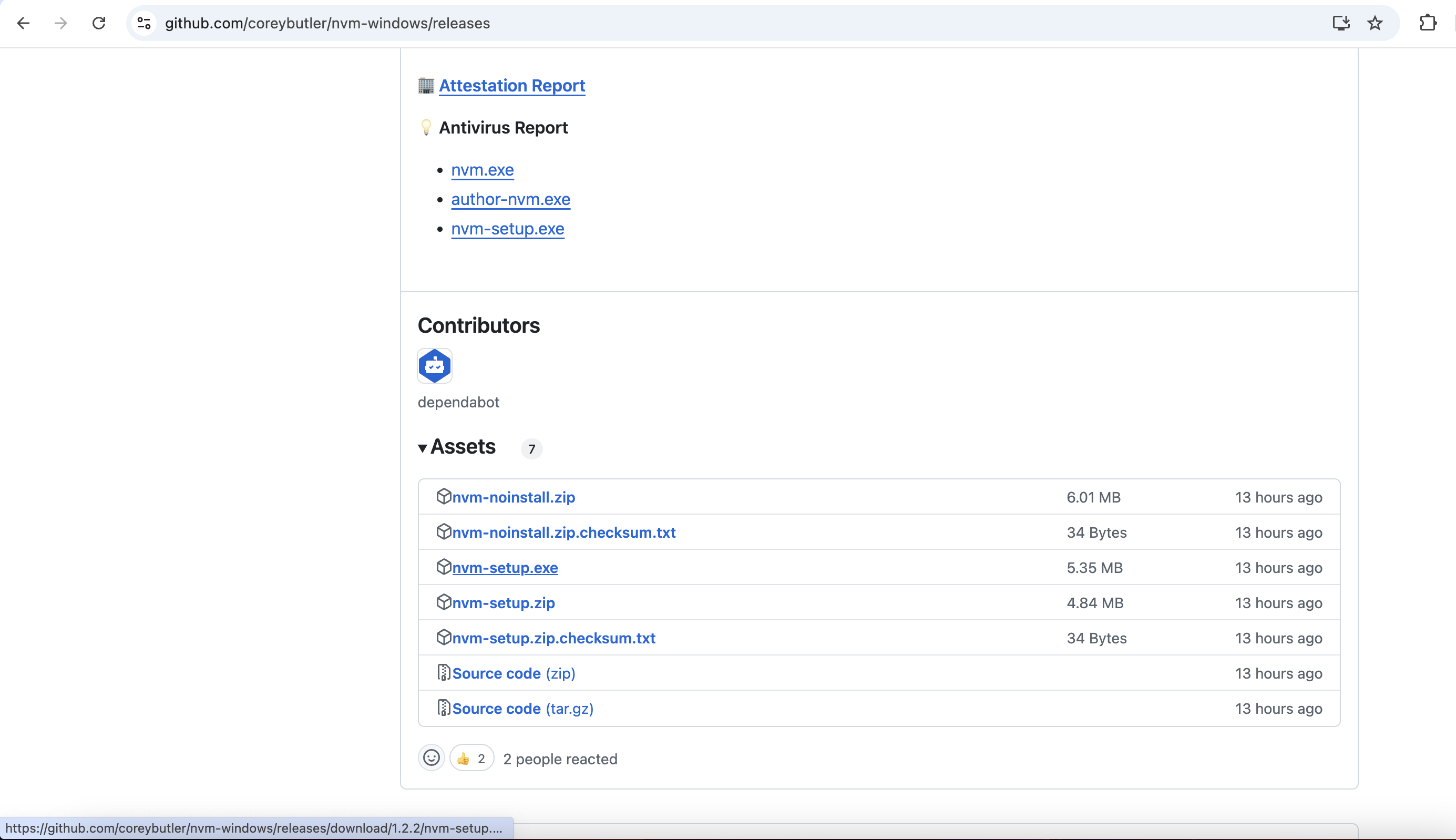The image size is (1456, 840).
Task: Toggle the thumbs up reaction
Action: point(471,758)
